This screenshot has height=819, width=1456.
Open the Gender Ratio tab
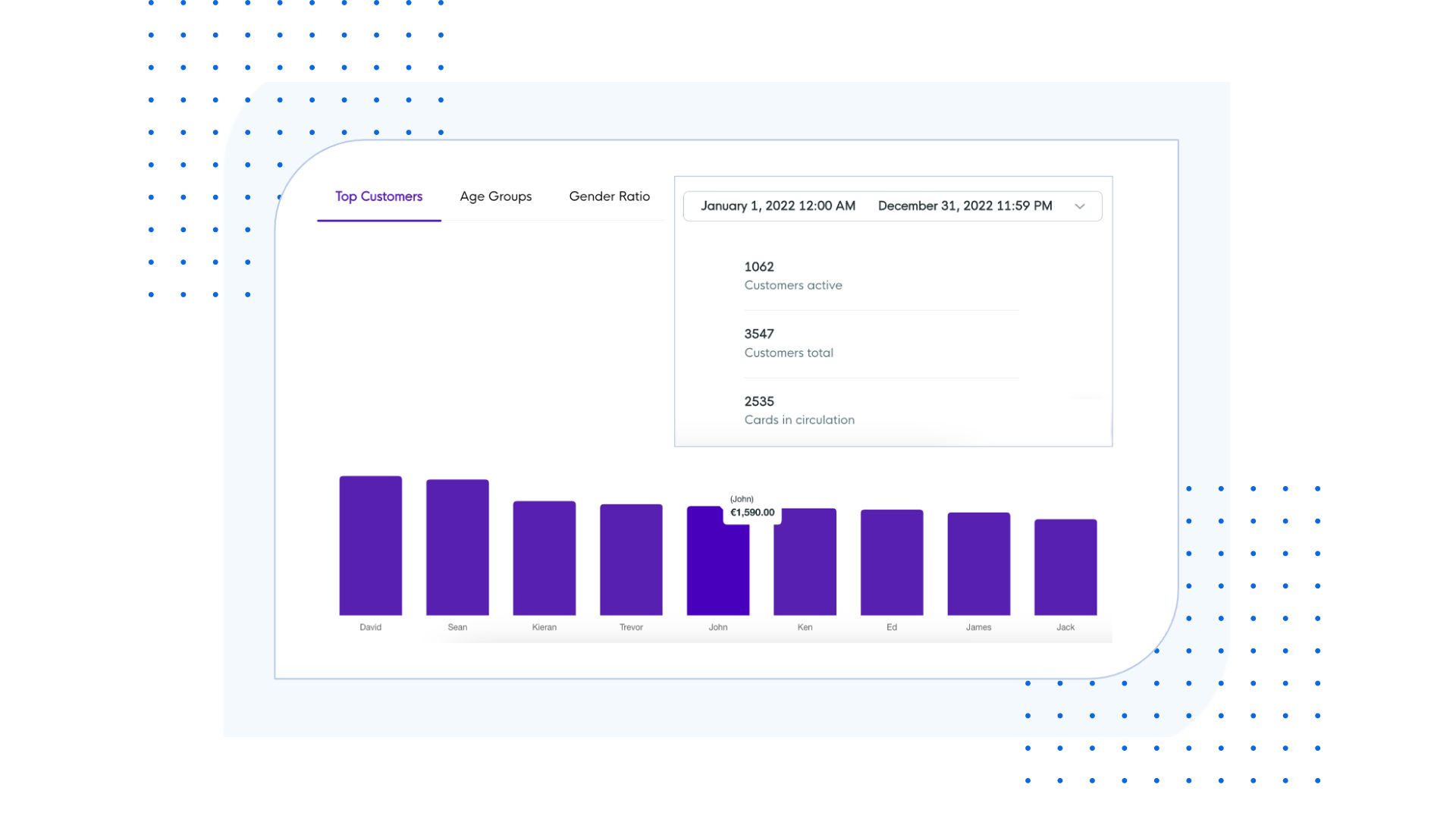tap(609, 196)
